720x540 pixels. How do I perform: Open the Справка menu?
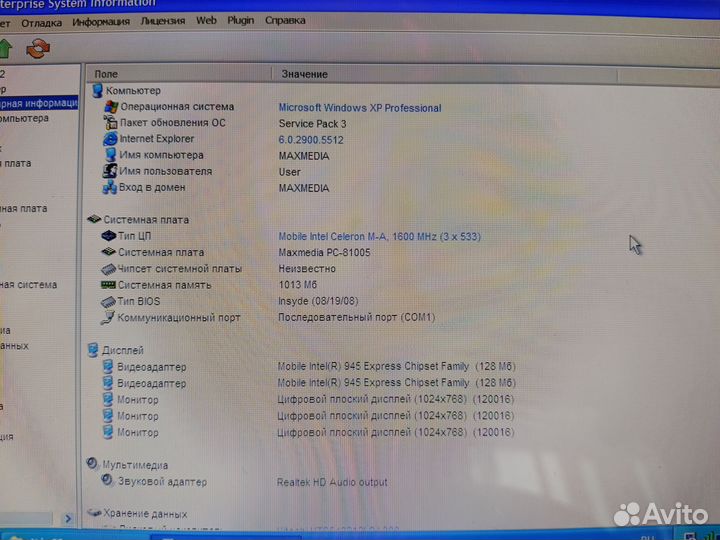285,20
